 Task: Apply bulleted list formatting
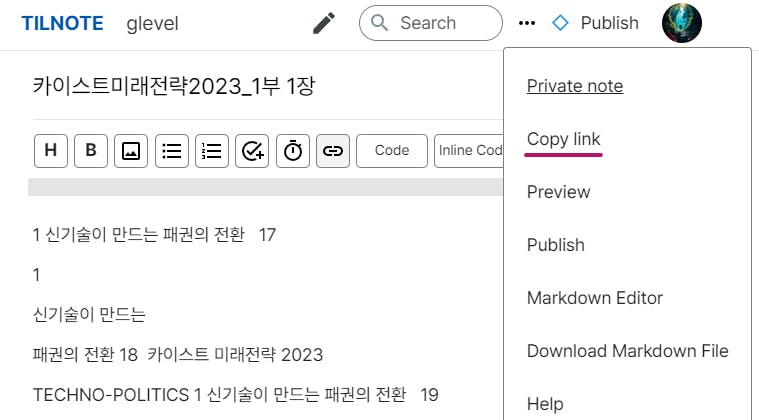click(172, 151)
